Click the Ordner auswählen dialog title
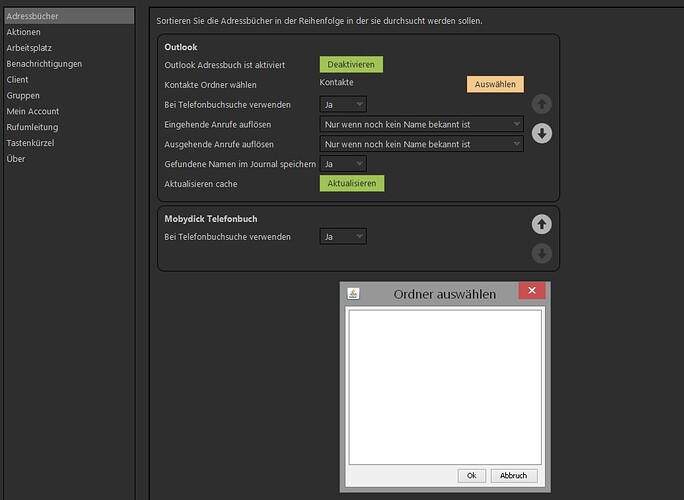The width and height of the screenshot is (684, 500). pos(445,294)
